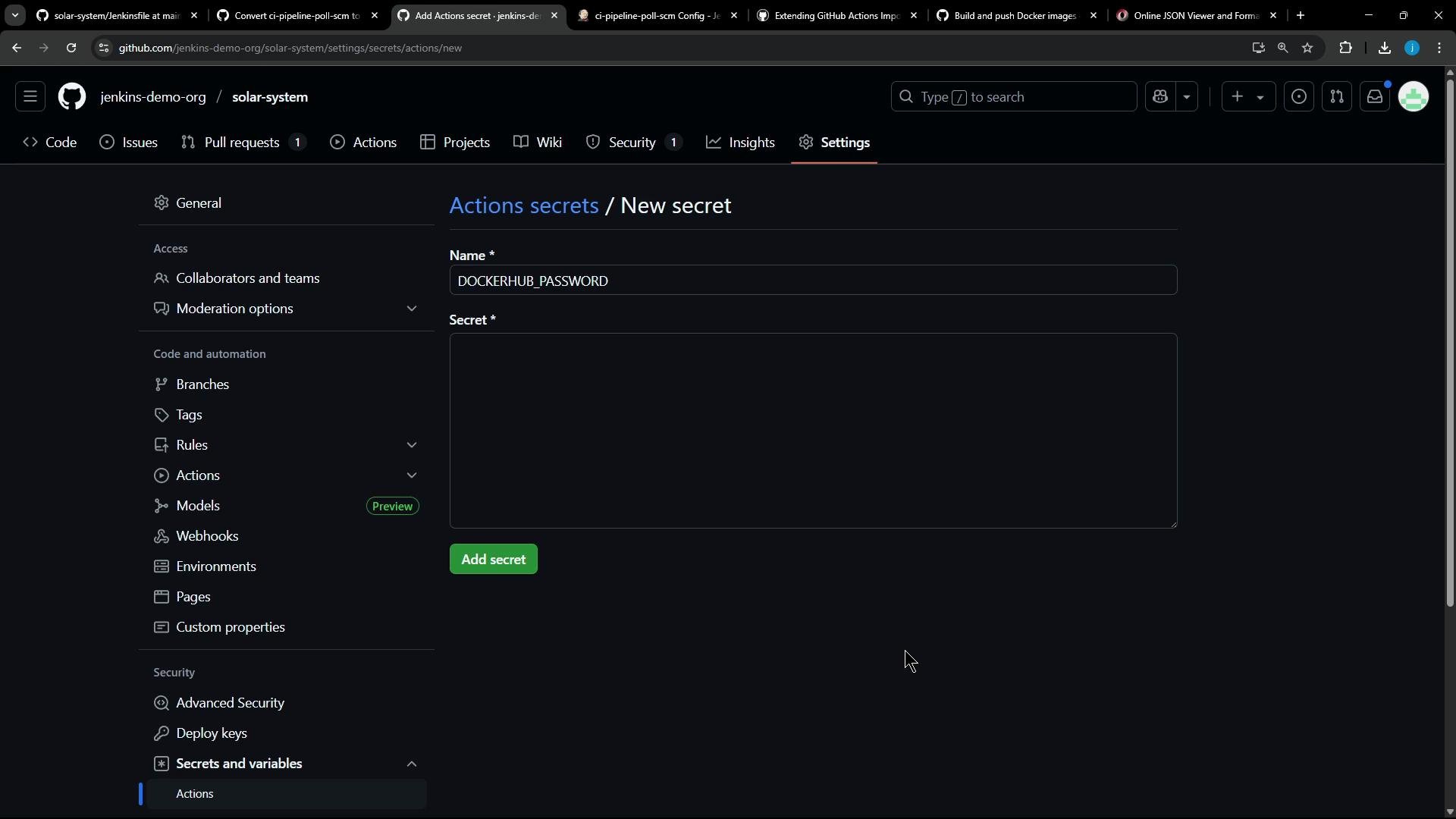Open user avatar menu
1456x819 pixels.
[1414, 97]
